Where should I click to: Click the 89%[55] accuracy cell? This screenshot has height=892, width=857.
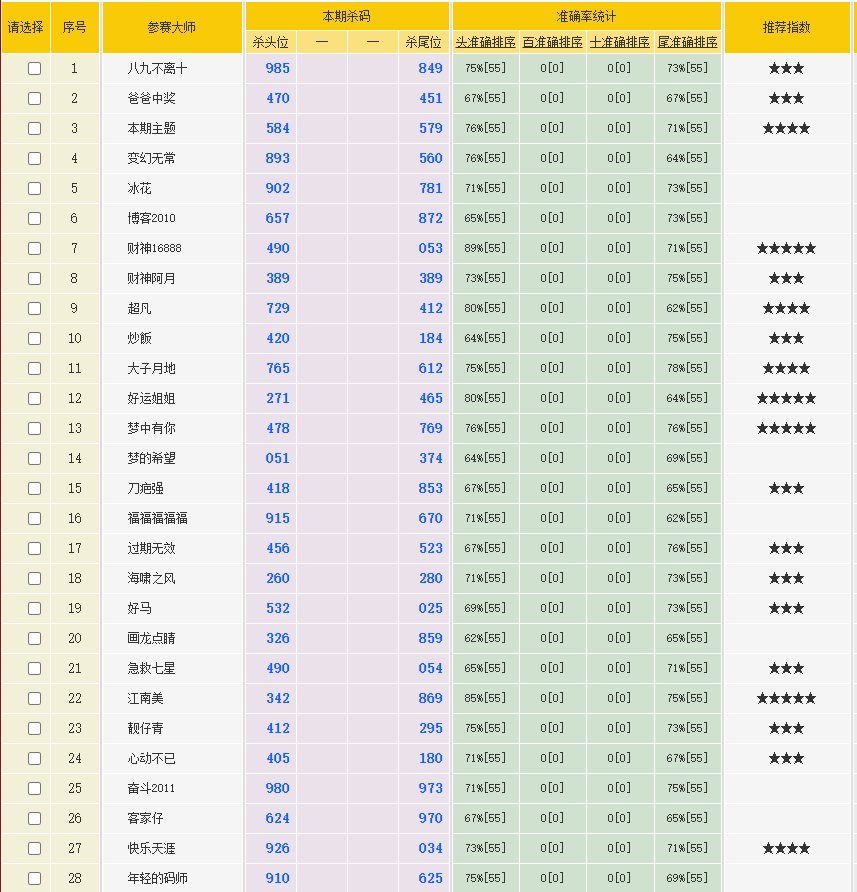tap(485, 248)
